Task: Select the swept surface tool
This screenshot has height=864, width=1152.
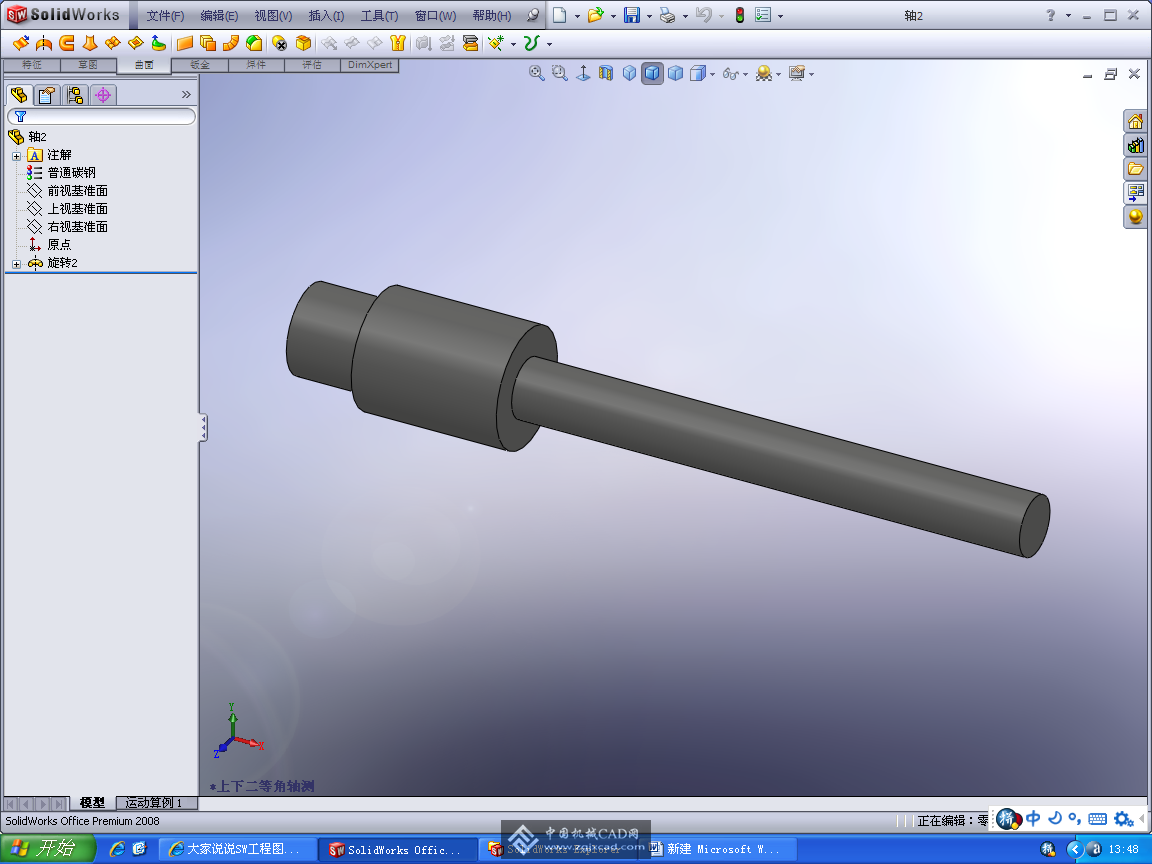Action: 67,43
